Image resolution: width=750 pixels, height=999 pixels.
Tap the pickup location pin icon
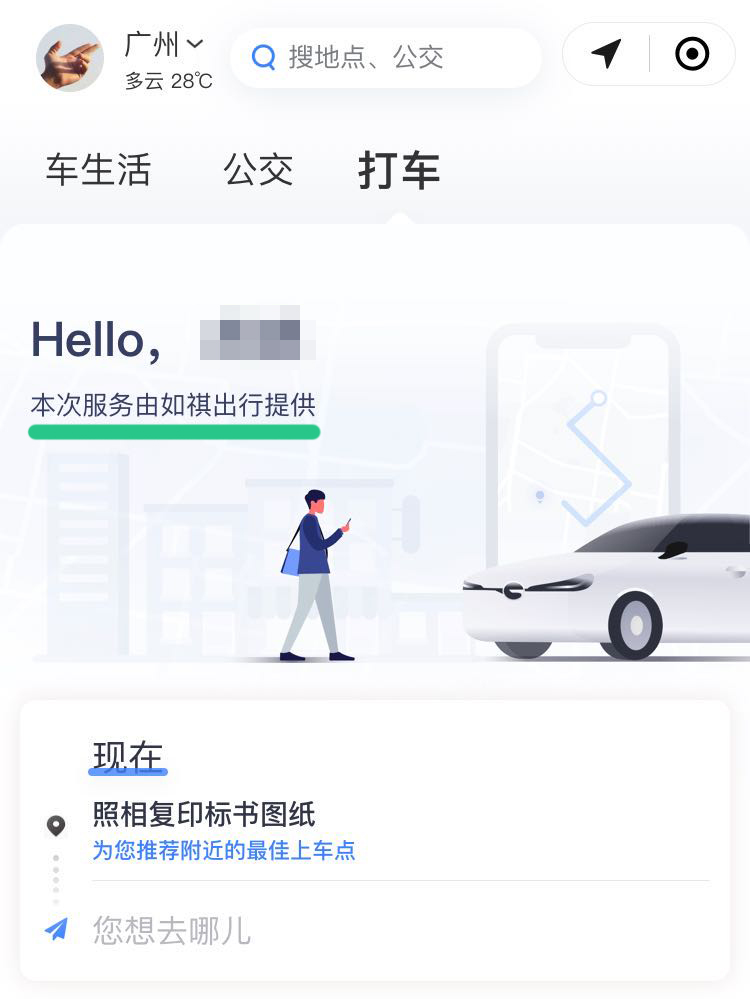[56, 826]
